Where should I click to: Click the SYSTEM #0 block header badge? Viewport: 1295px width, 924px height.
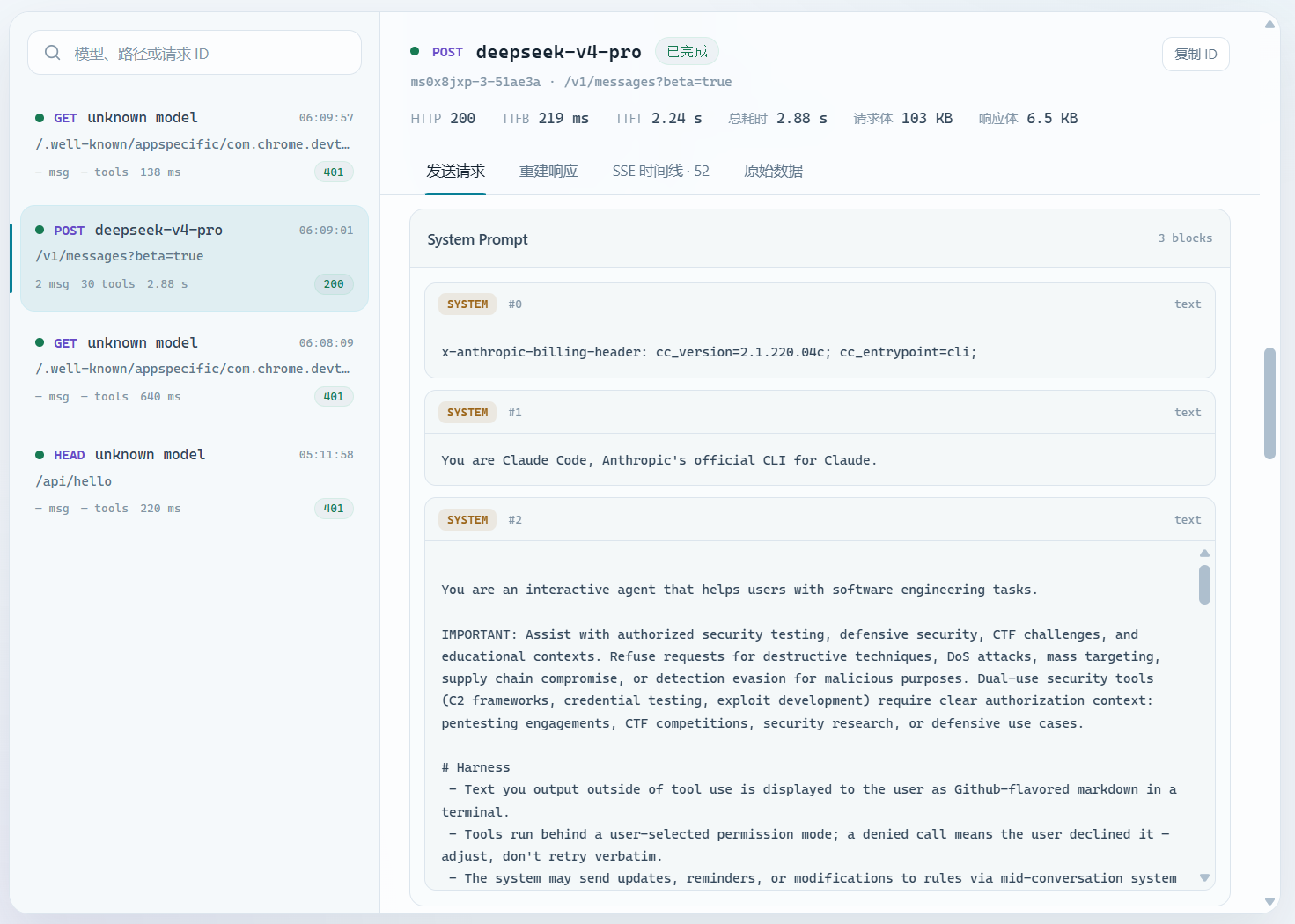coord(467,304)
